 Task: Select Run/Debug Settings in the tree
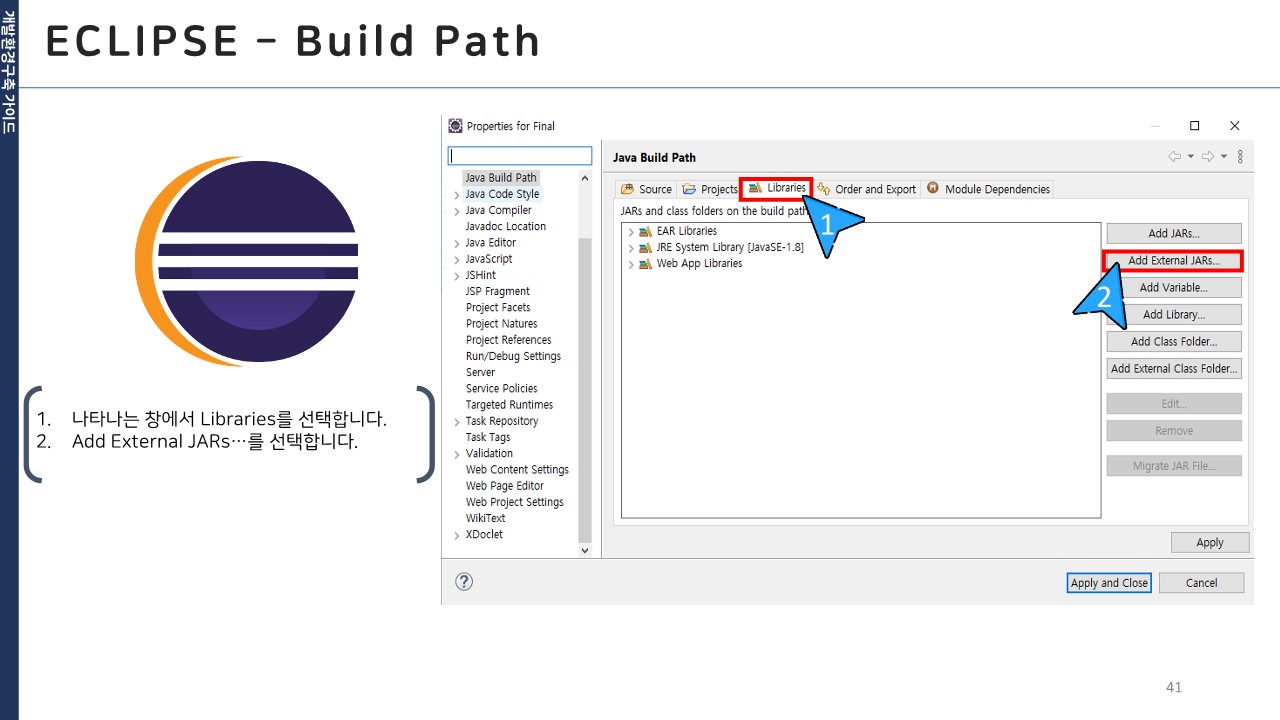(x=514, y=356)
